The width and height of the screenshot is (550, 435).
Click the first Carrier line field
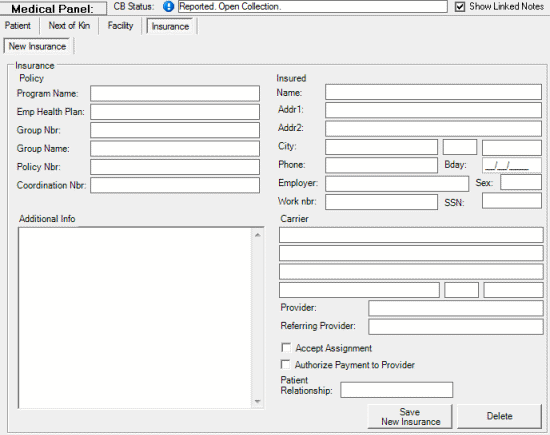pyautogui.click(x=411, y=235)
